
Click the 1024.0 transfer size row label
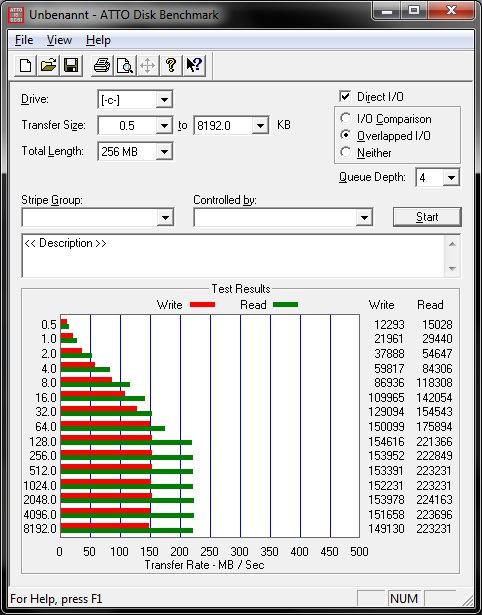[x=40, y=486]
